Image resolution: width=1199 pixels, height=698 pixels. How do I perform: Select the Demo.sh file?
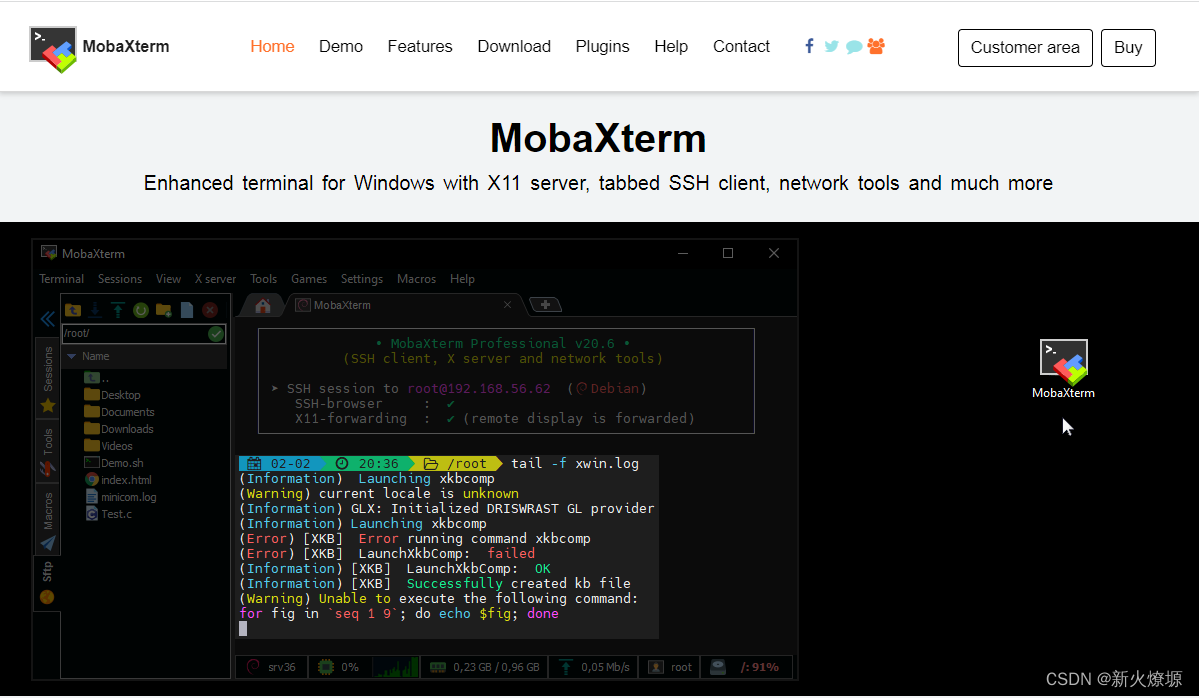click(x=114, y=463)
